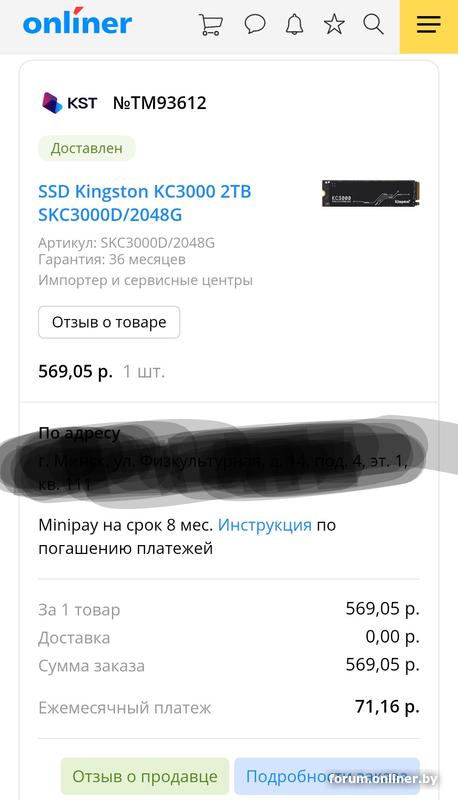Select the Ежемесячный платеж amount 71,16 р.
This screenshot has width=458, height=800.
[387, 707]
